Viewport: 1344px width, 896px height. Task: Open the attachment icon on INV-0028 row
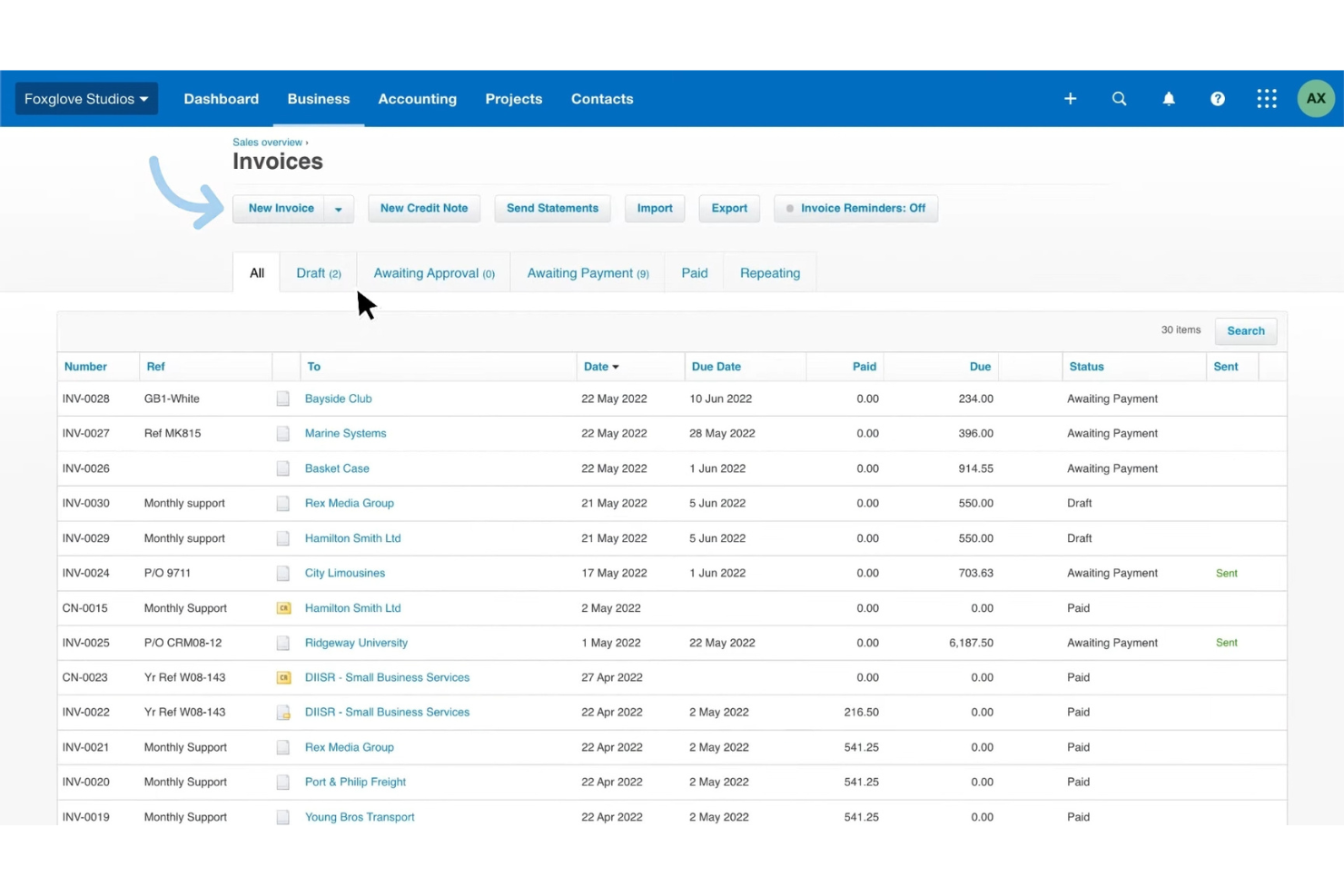(283, 398)
